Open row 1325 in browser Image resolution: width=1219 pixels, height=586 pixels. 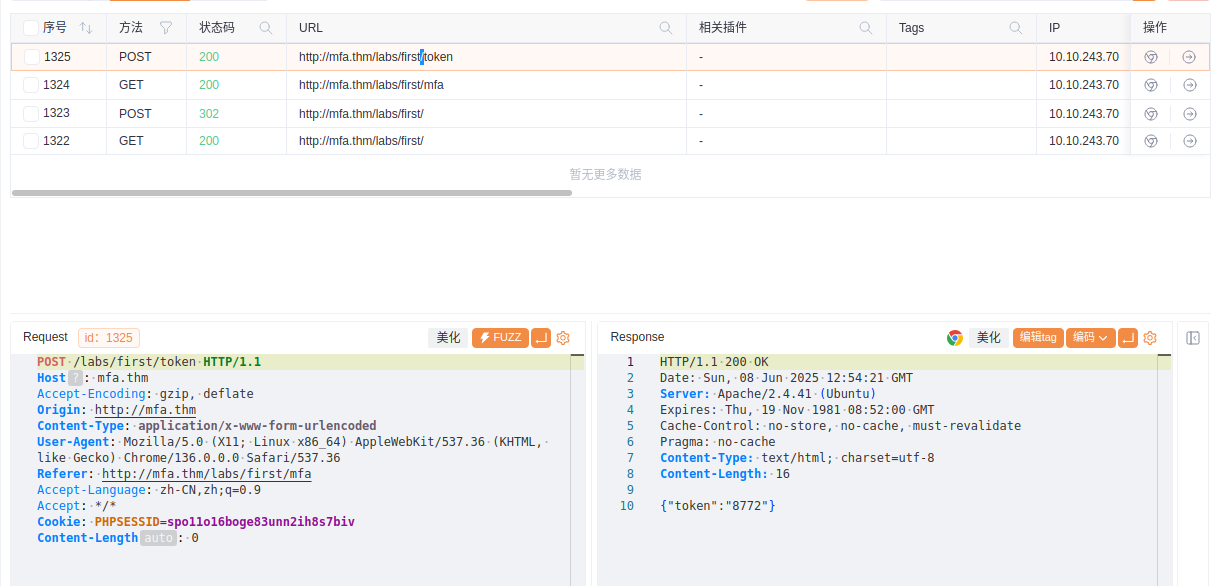coord(1151,57)
